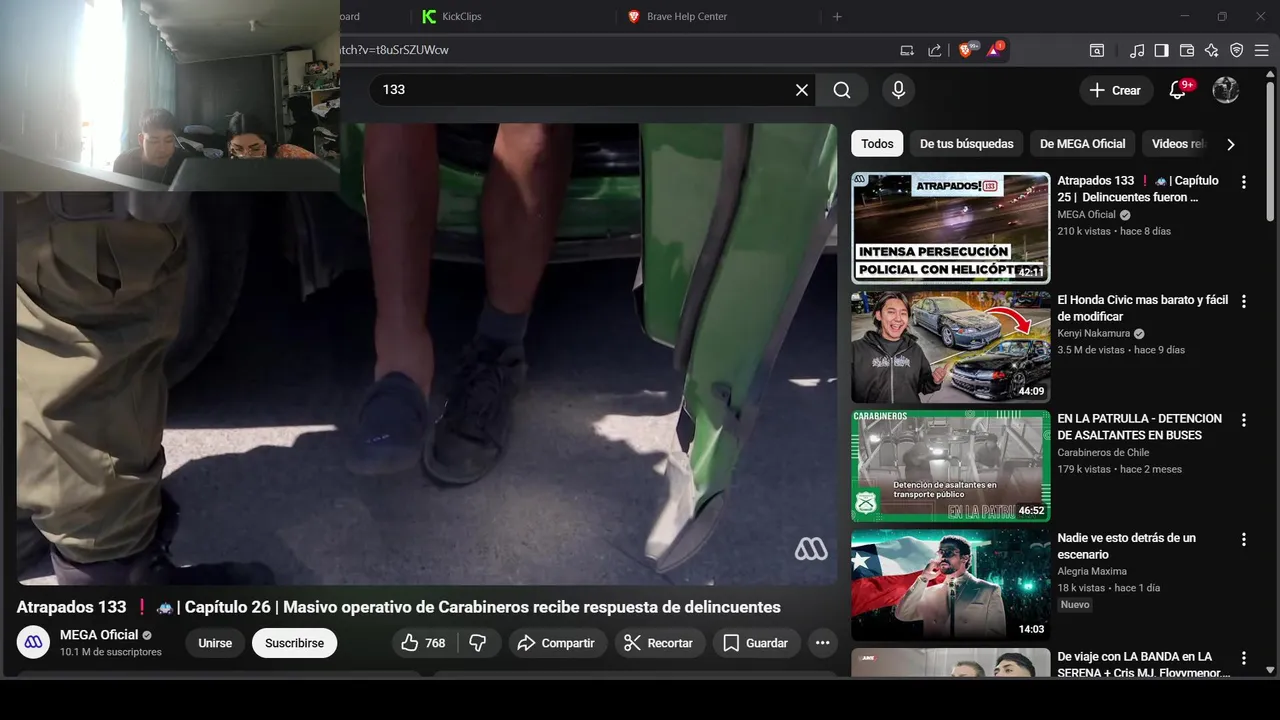Click channel name 'Carabineros de Chile'
1280x720 pixels.
(x=1103, y=453)
